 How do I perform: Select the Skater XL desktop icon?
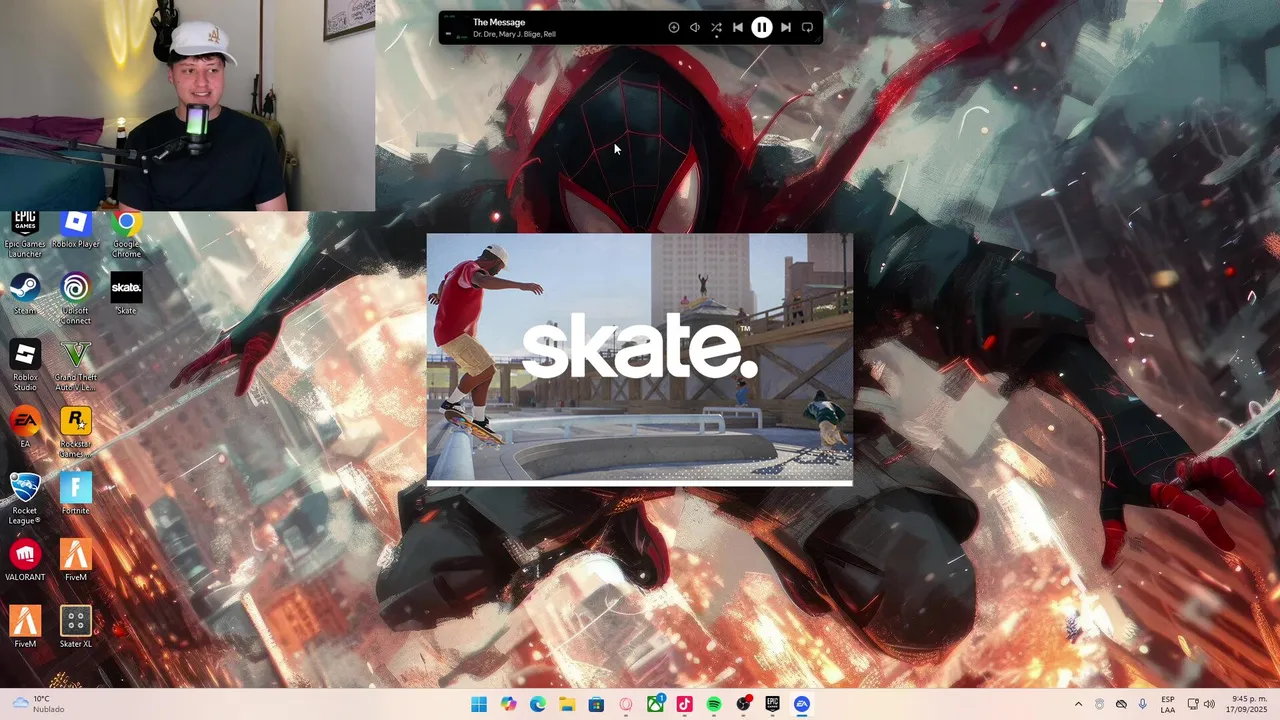click(x=76, y=626)
